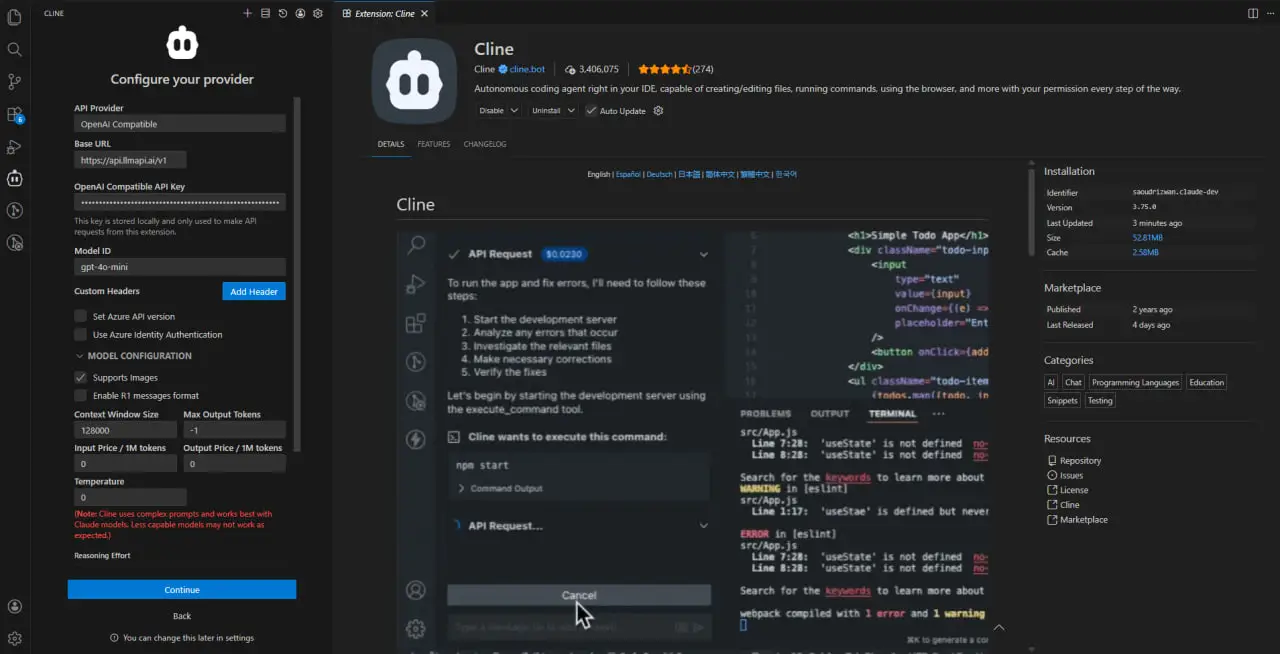Open Accounts icon at bottom of activity bar
Image resolution: width=1280 pixels, height=654 pixels.
click(x=14, y=606)
